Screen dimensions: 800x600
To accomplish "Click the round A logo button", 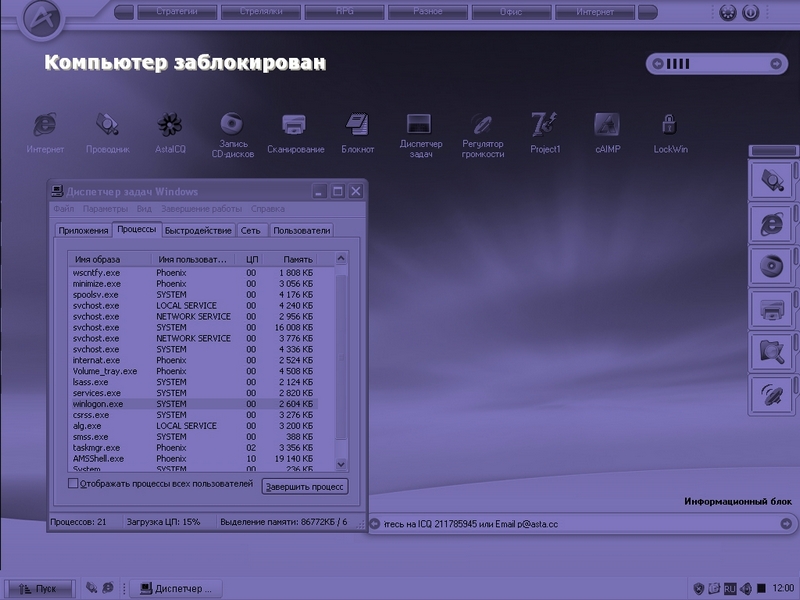I will pyautogui.click(x=41, y=18).
